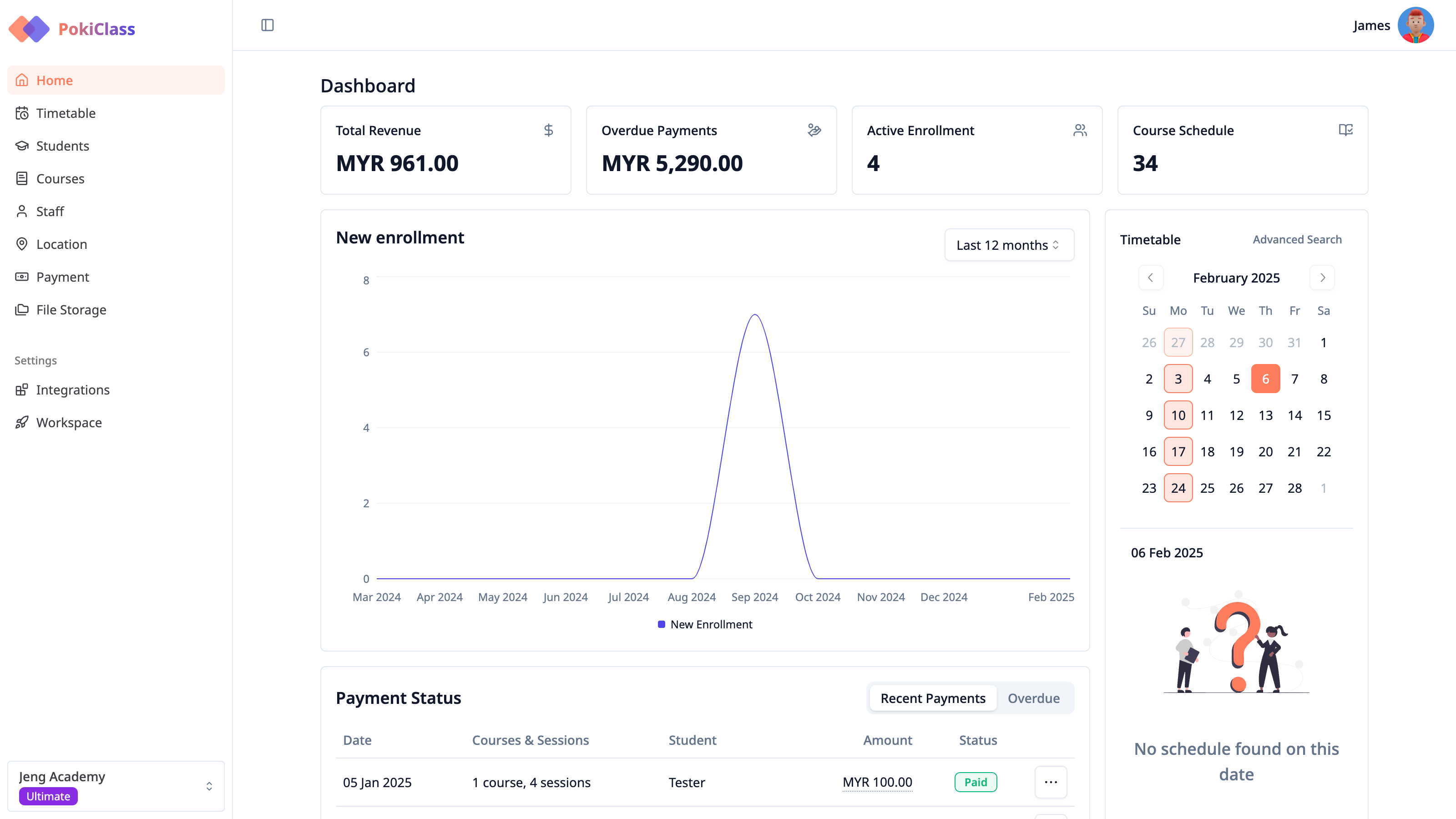Click the Course Schedule calendar icon
Screen dimensions: 1456x819
1346,130
